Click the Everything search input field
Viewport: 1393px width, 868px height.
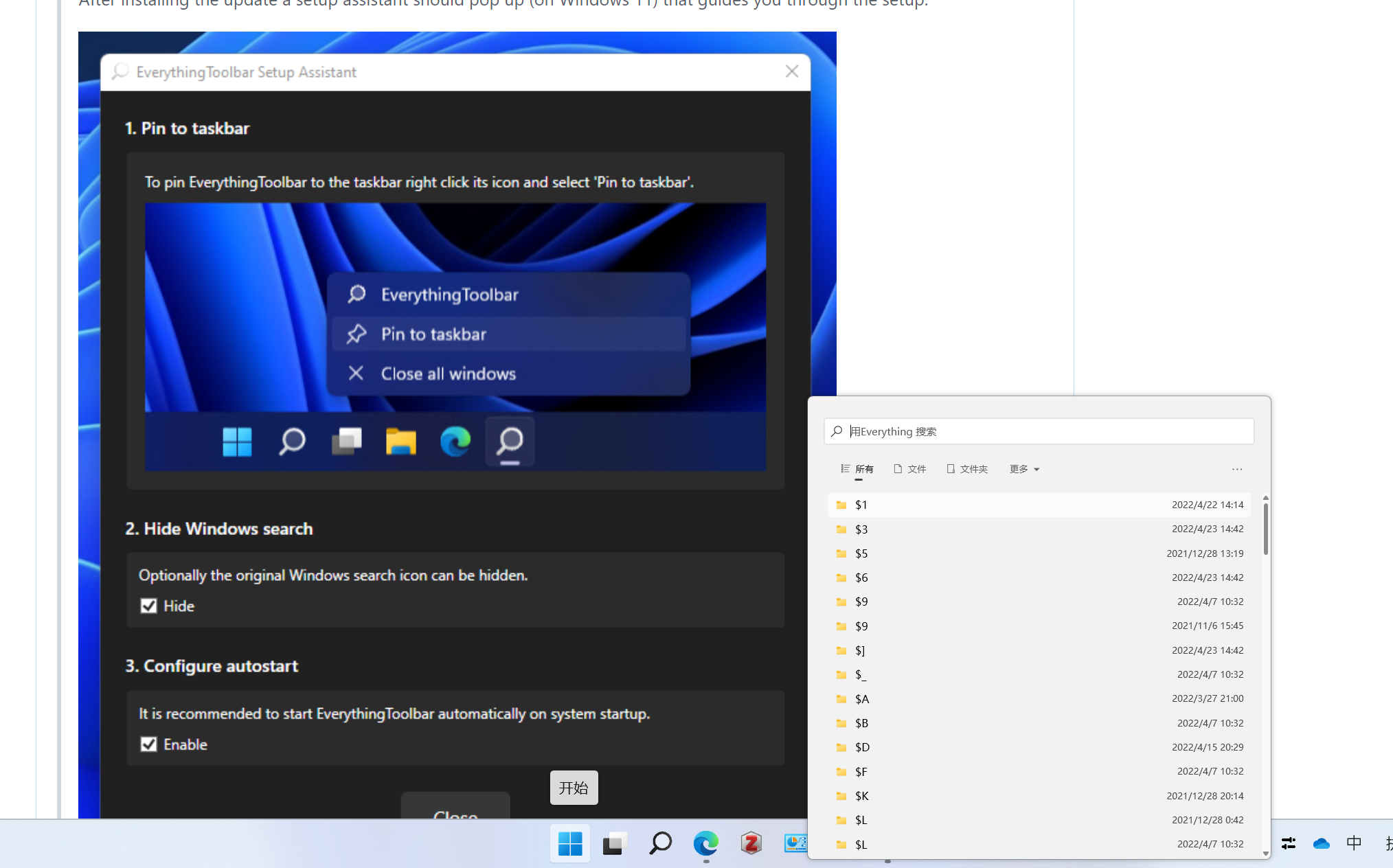point(996,431)
